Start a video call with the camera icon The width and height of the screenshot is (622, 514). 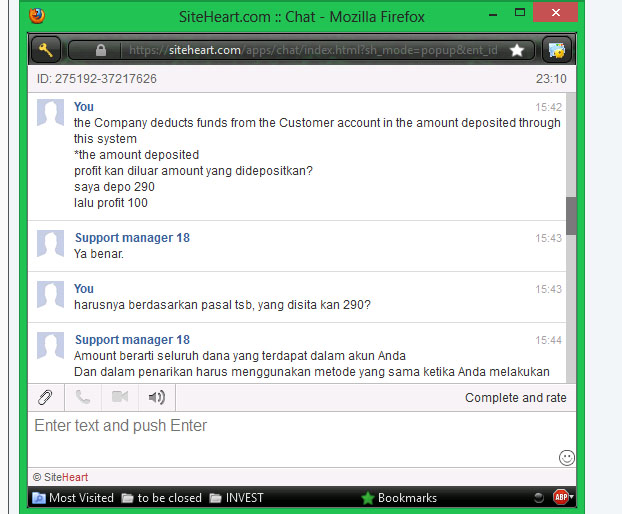(120, 397)
